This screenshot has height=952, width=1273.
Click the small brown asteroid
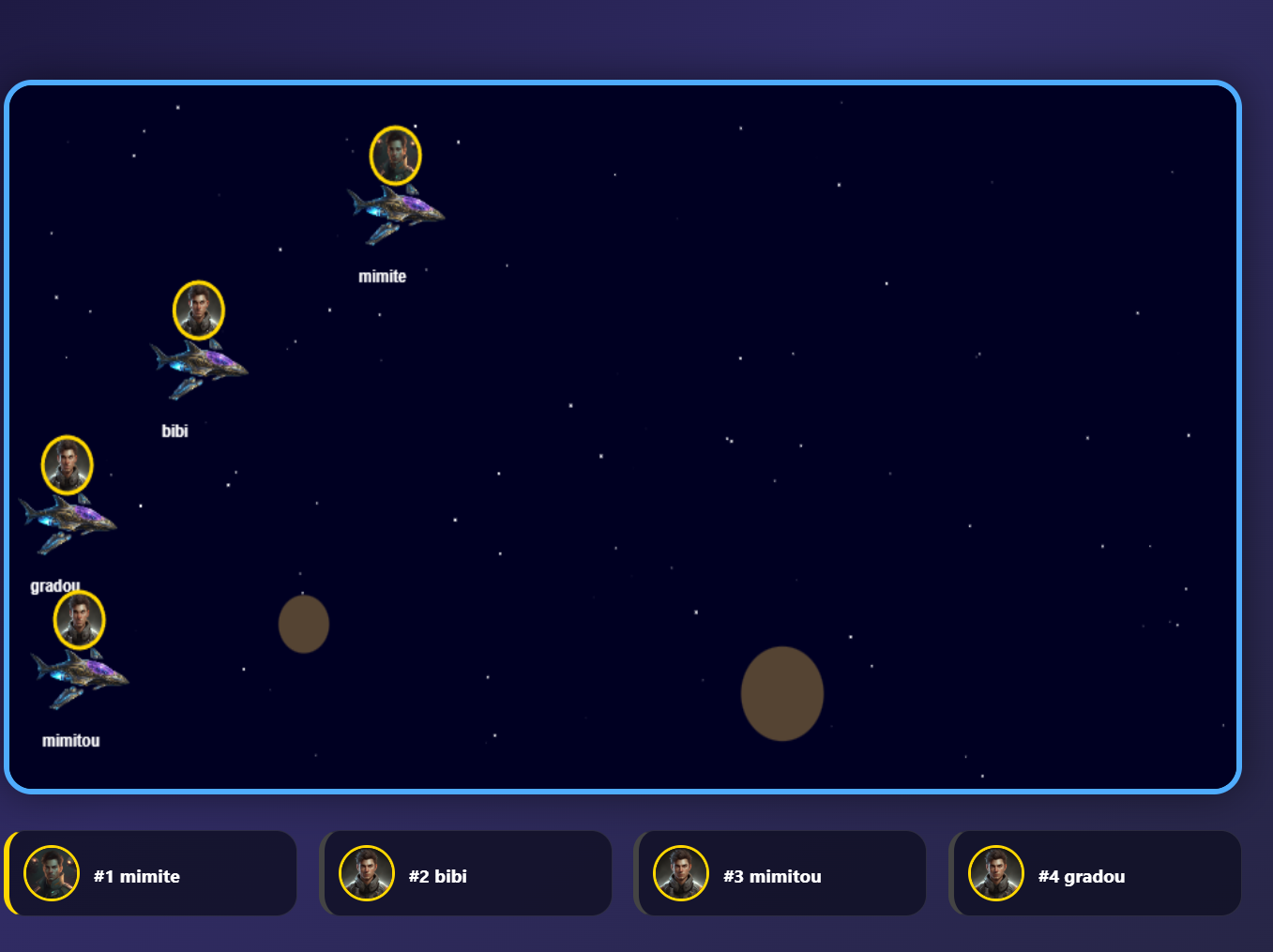click(x=304, y=624)
